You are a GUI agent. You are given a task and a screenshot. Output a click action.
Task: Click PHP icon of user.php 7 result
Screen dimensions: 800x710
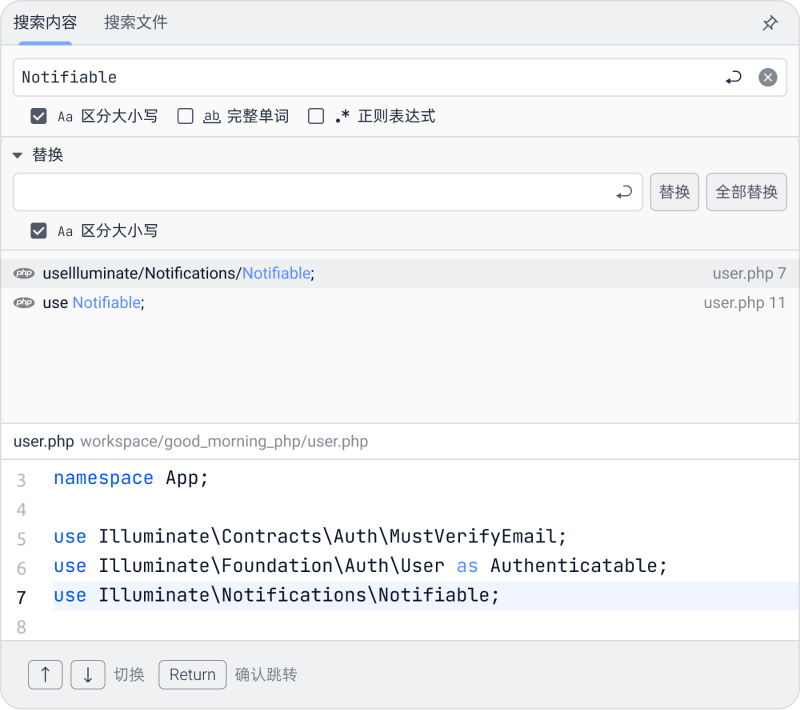point(23,273)
